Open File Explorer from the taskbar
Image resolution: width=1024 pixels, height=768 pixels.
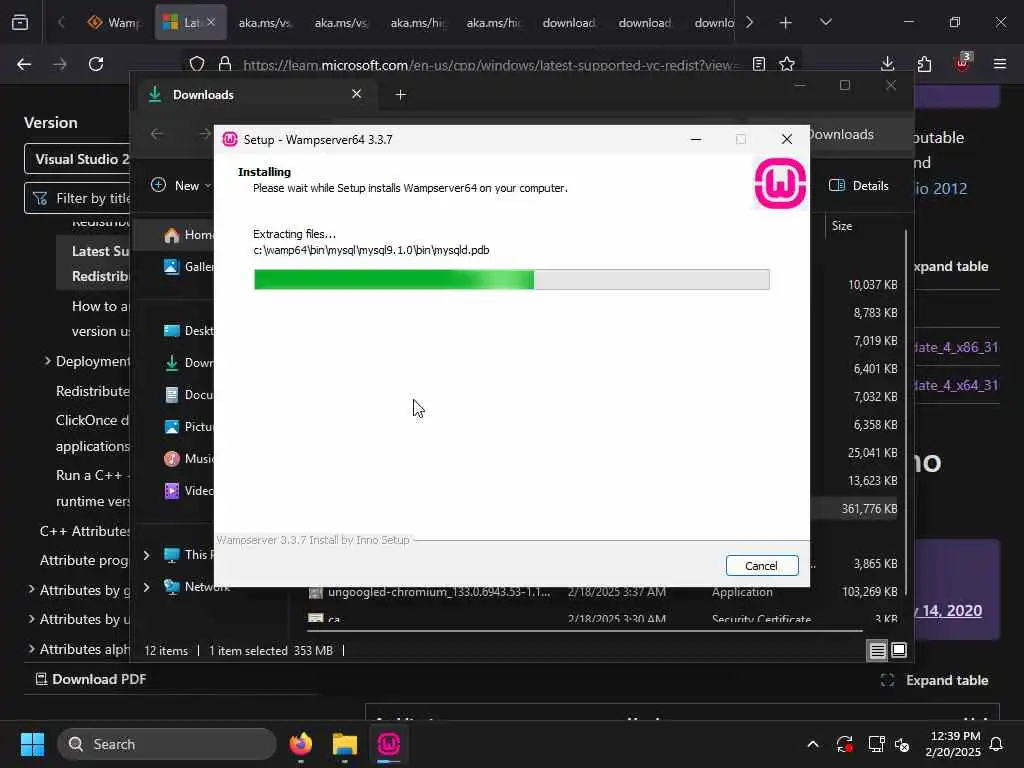click(345, 744)
